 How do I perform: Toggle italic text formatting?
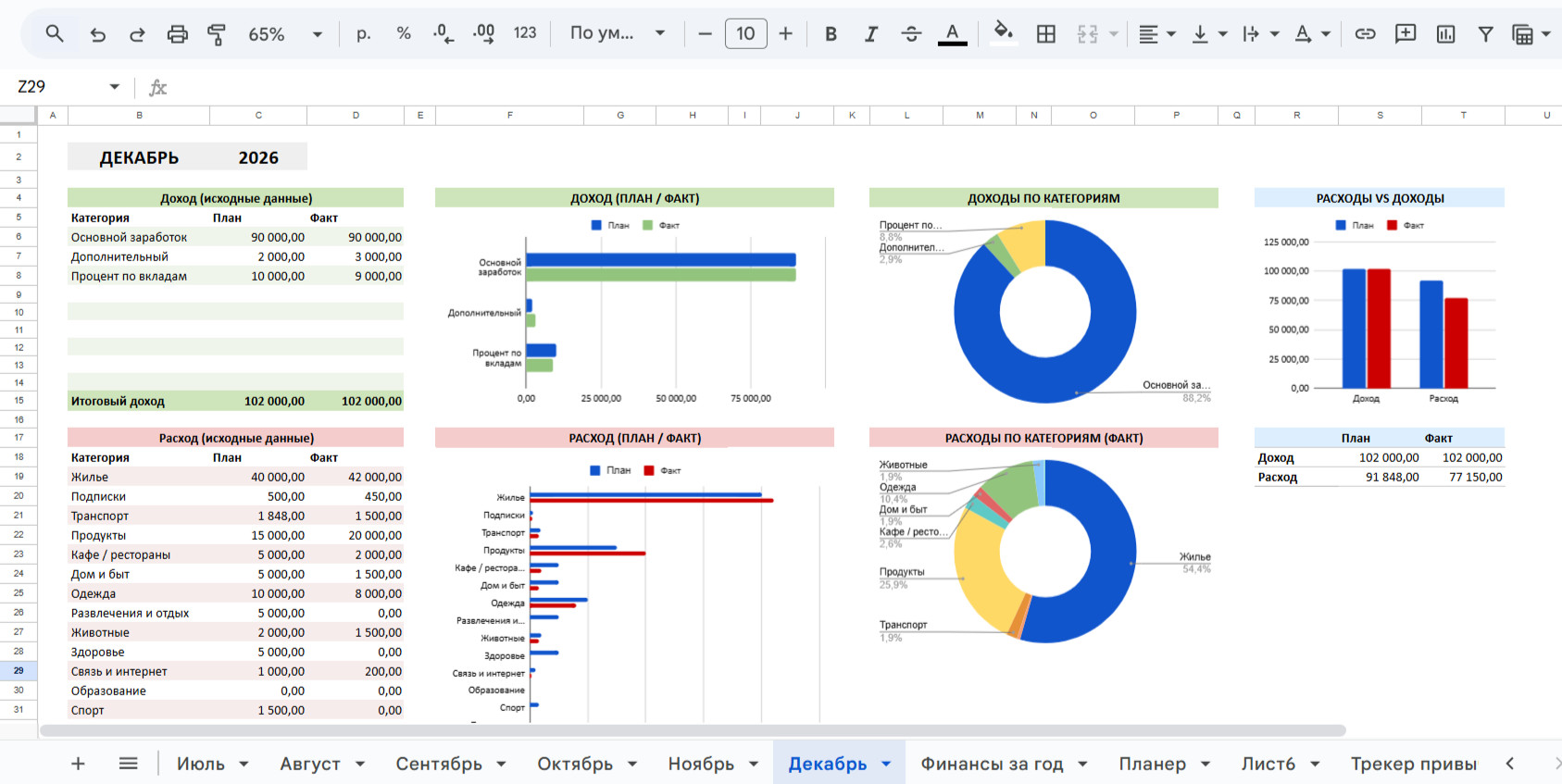(870, 34)
